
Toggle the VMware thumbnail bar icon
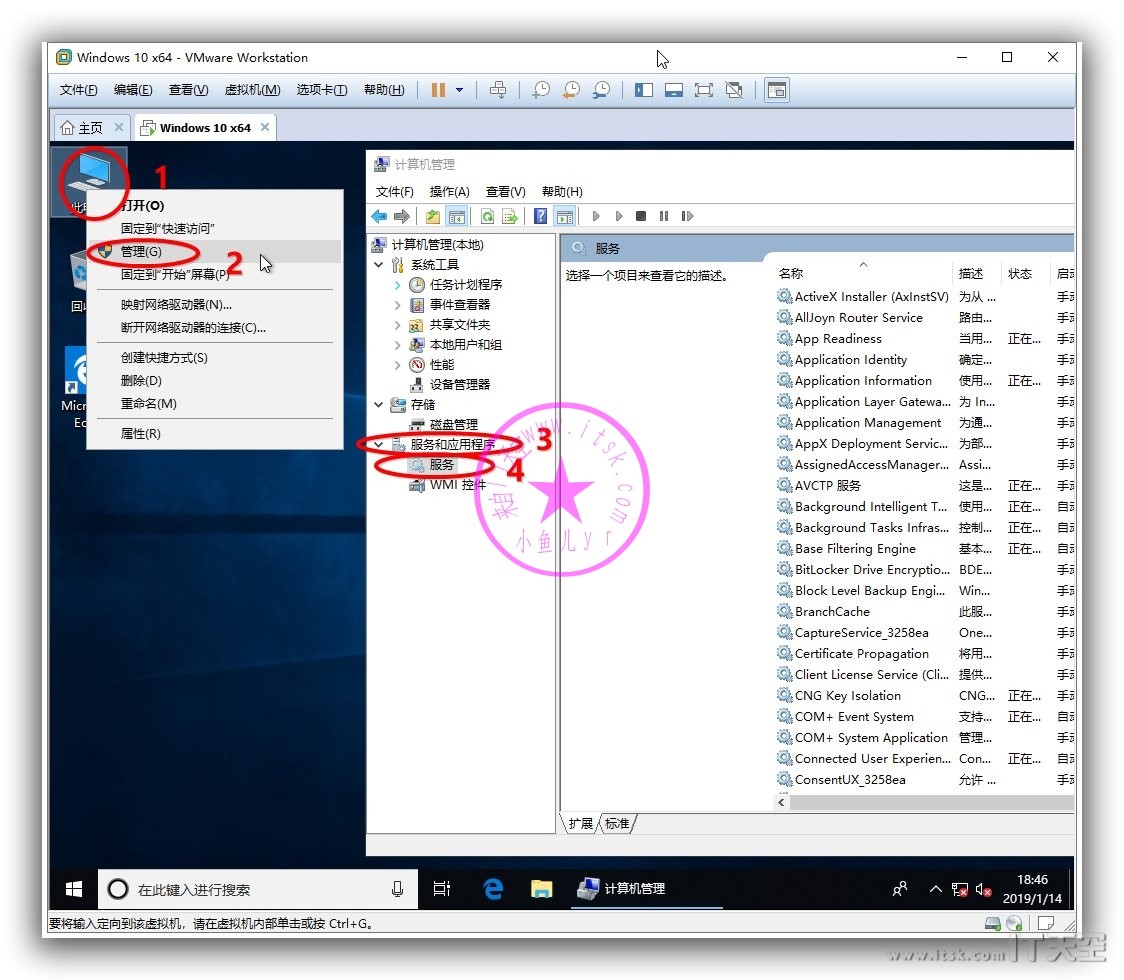(674, 90)
